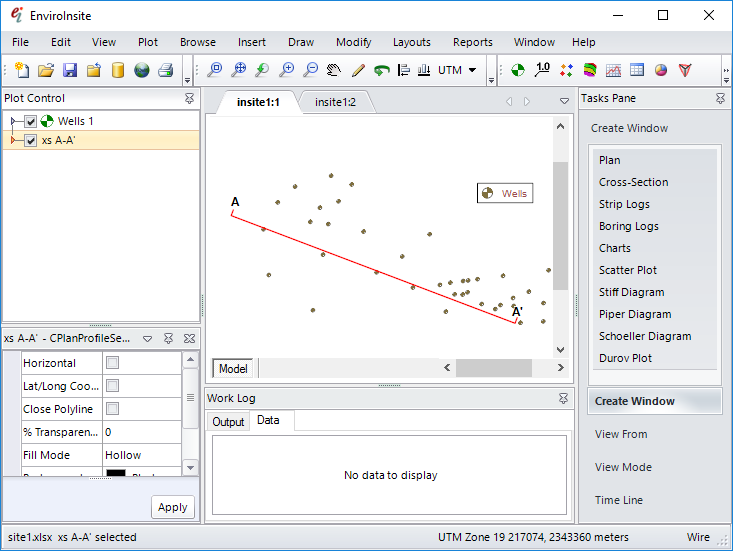Open file using the folder icon
The width and height of the screenshot is (733, 551).
46,70
